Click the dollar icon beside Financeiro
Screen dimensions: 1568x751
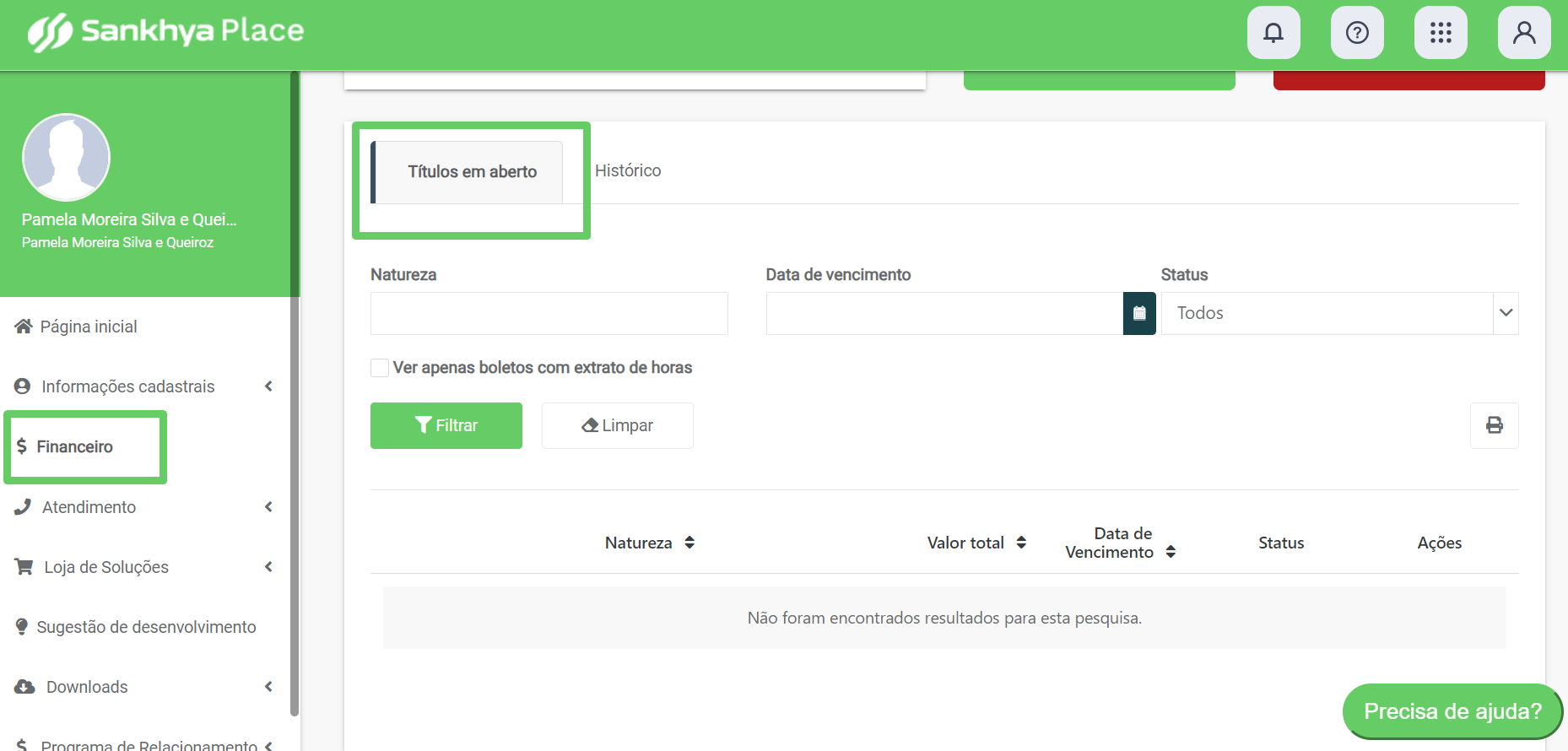pos(22,446)
